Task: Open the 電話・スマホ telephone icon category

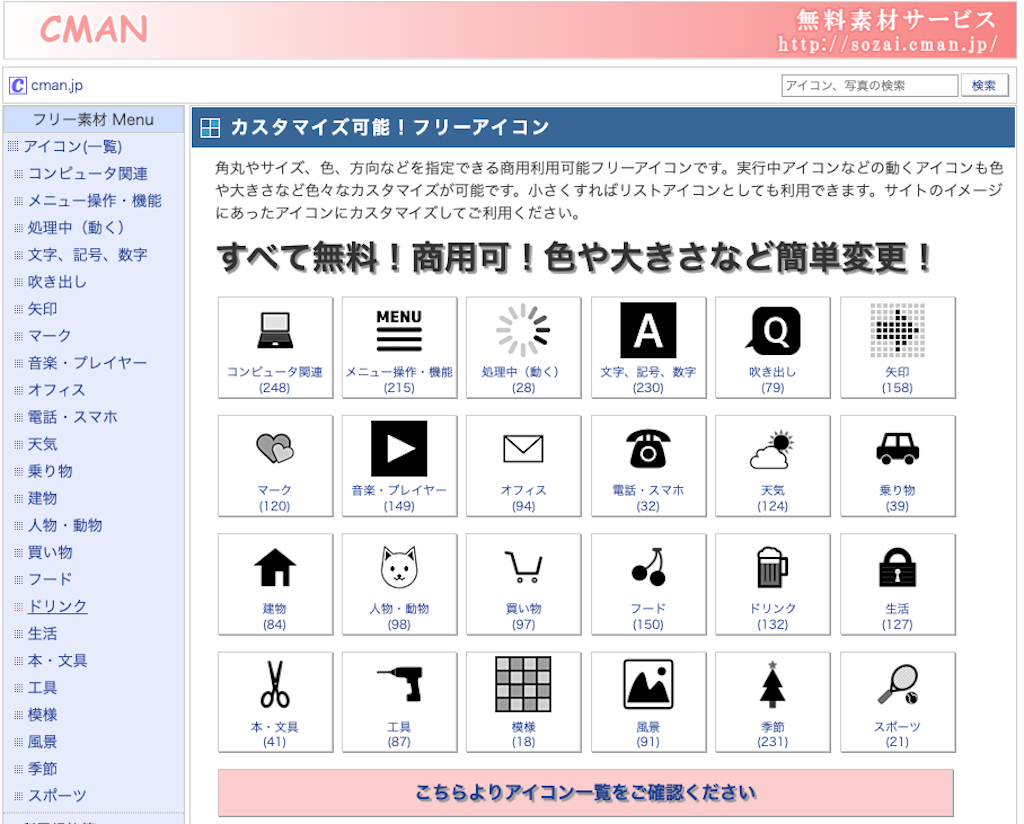Action: click(648, 448)
